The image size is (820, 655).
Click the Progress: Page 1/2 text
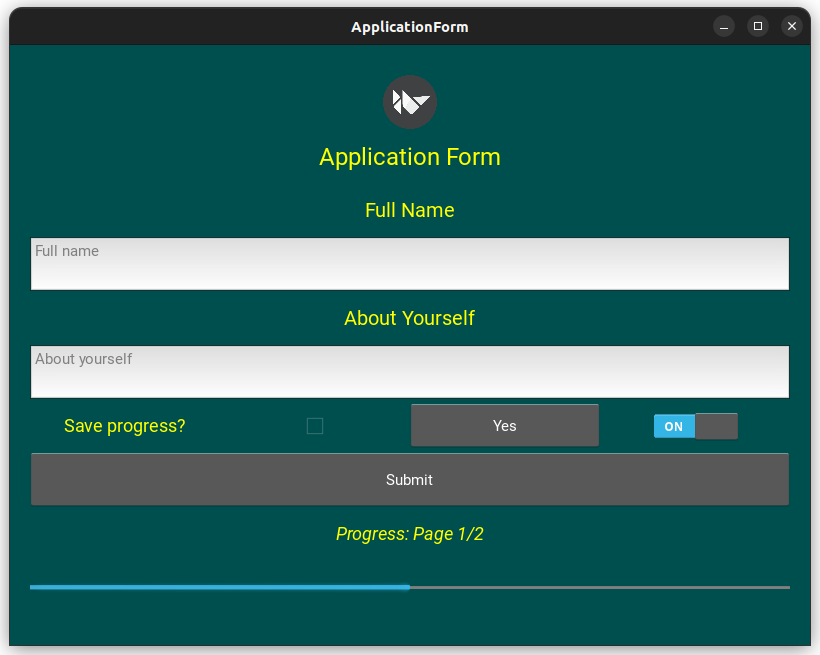409,534
